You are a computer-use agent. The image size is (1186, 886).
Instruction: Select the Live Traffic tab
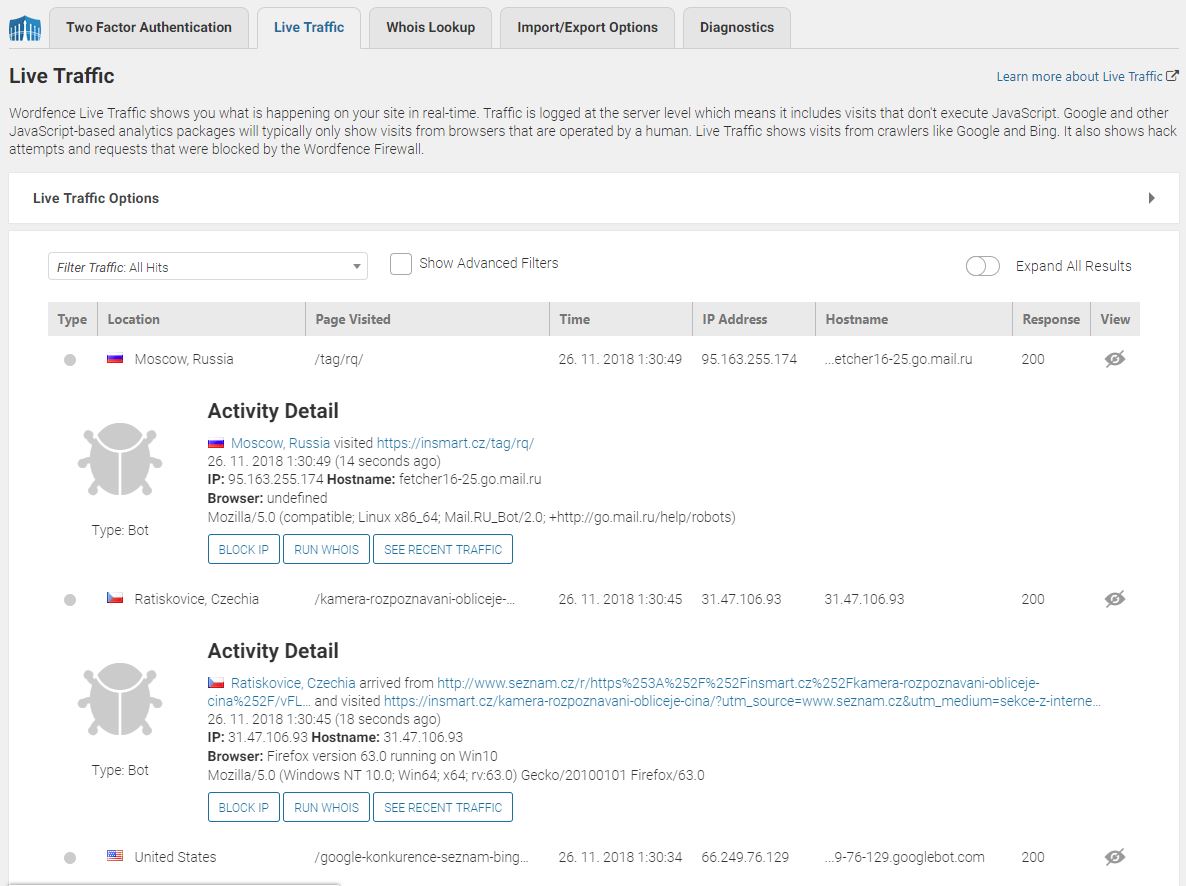coord(309,27)
